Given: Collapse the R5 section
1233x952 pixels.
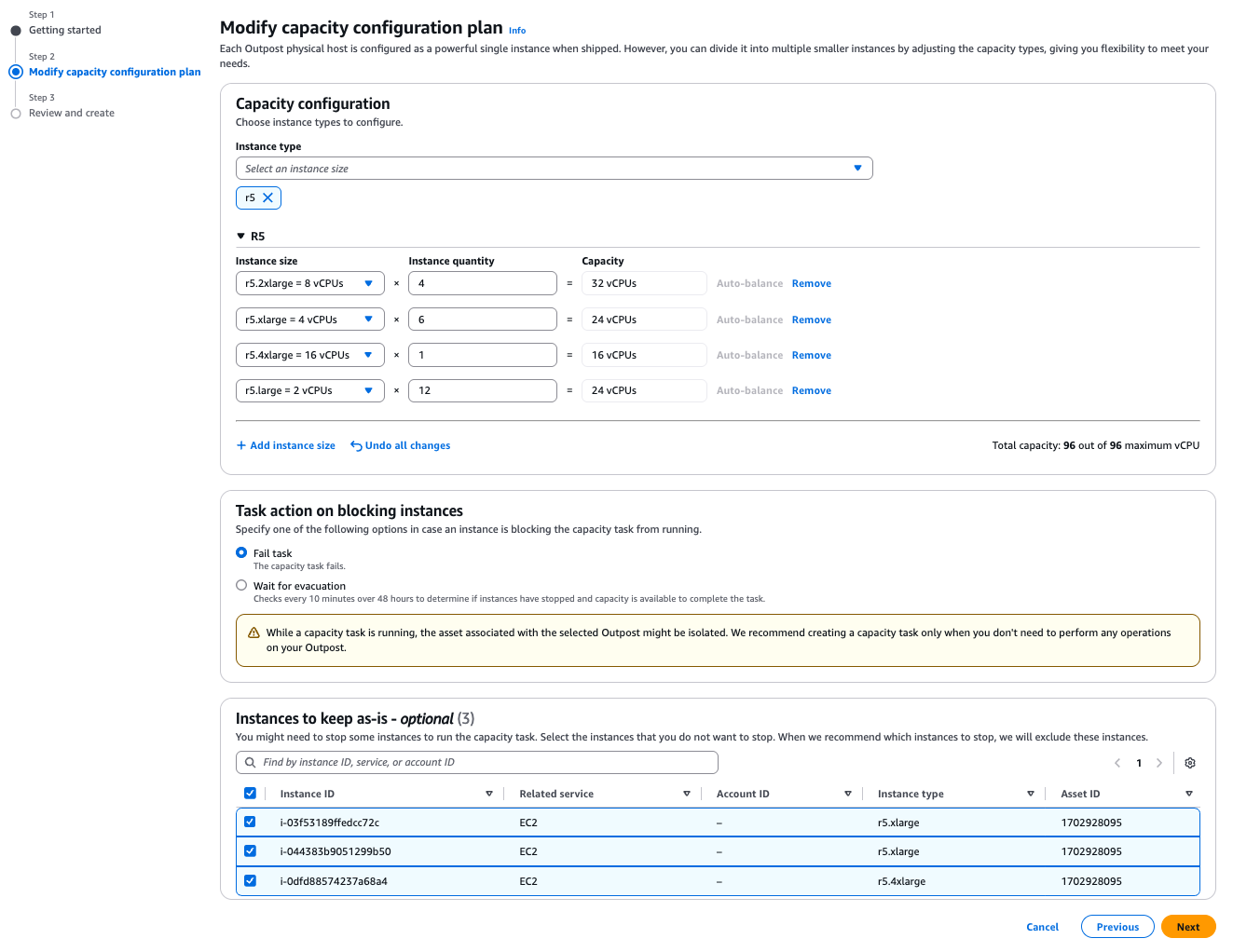Looking at the screenshot, I should [240, 237].
